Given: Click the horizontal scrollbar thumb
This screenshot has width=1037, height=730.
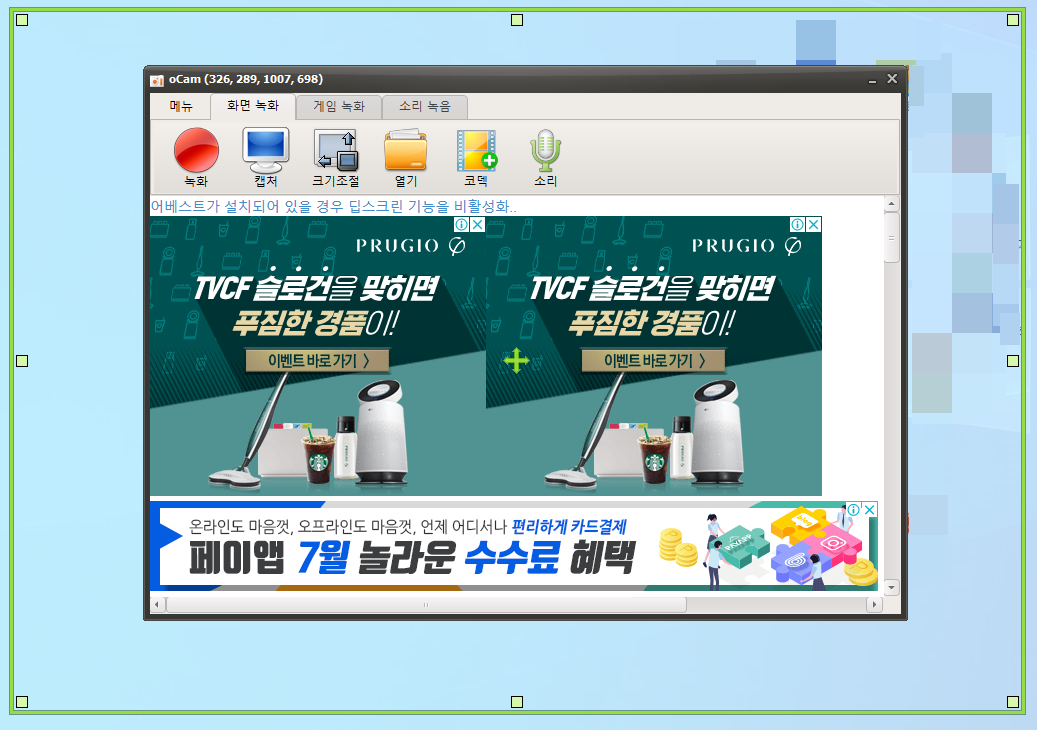Looking at the screenshot, I should (426, 604).
